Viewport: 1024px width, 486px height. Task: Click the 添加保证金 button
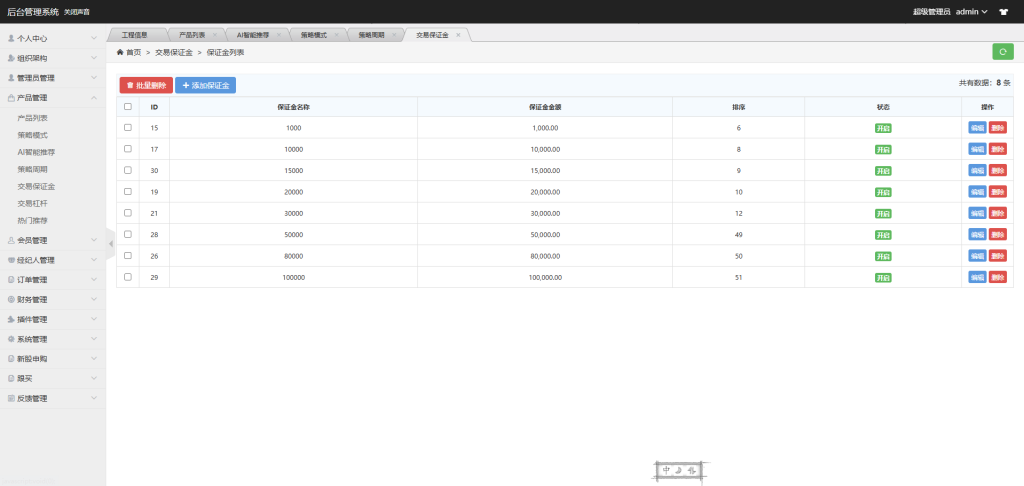(x=205, y=86)
